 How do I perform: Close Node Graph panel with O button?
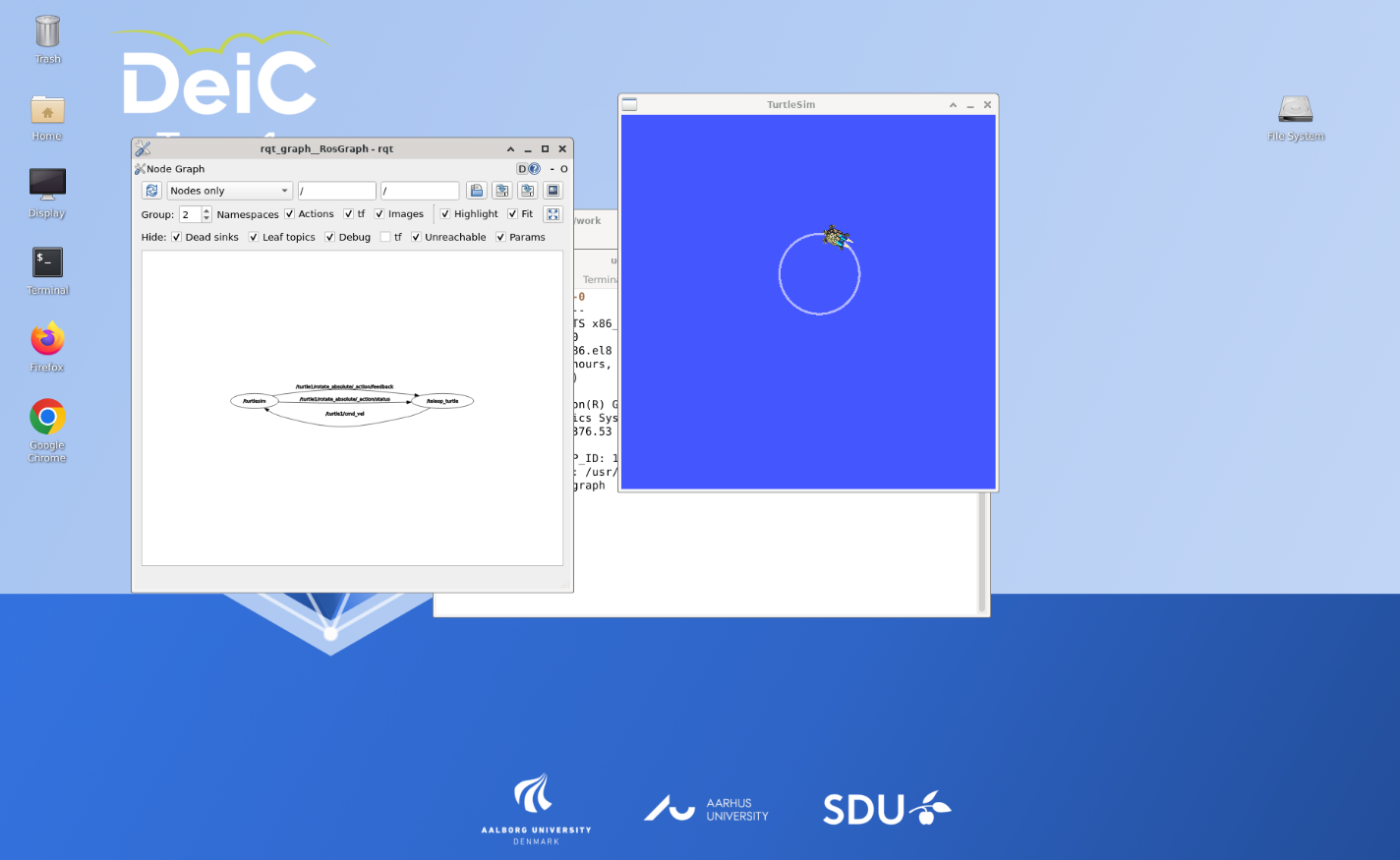[564, 169]
